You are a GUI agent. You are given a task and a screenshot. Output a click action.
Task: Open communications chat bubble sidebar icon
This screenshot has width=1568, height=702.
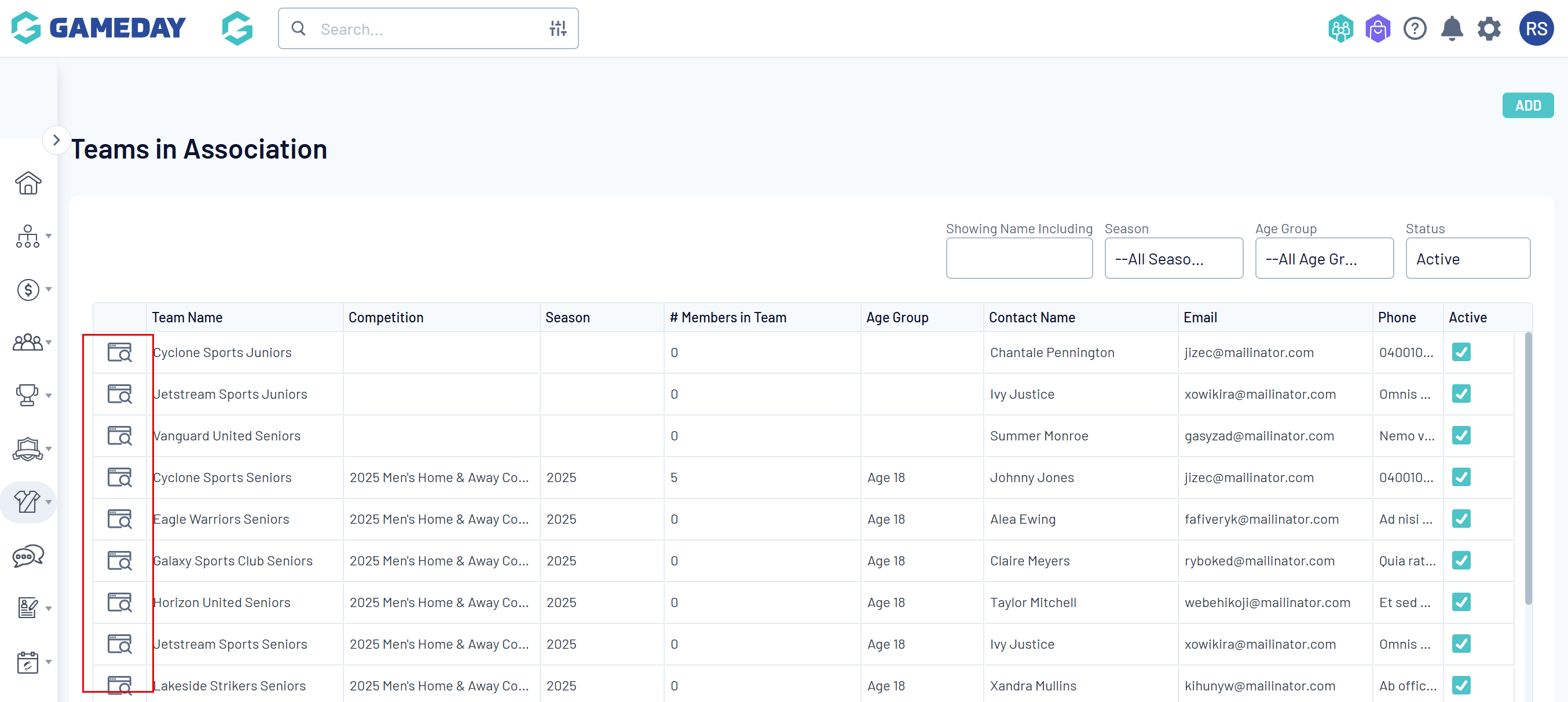click(x=28, y=556)
